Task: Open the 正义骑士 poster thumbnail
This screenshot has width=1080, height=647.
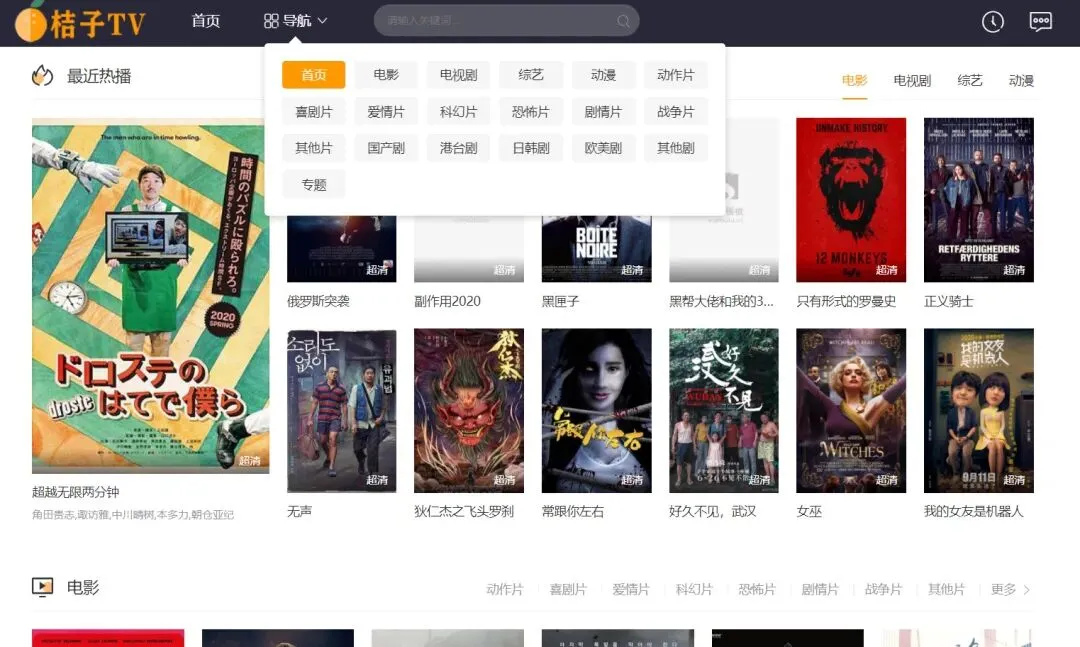Action: pyautogui.click(x=979, y=200)
